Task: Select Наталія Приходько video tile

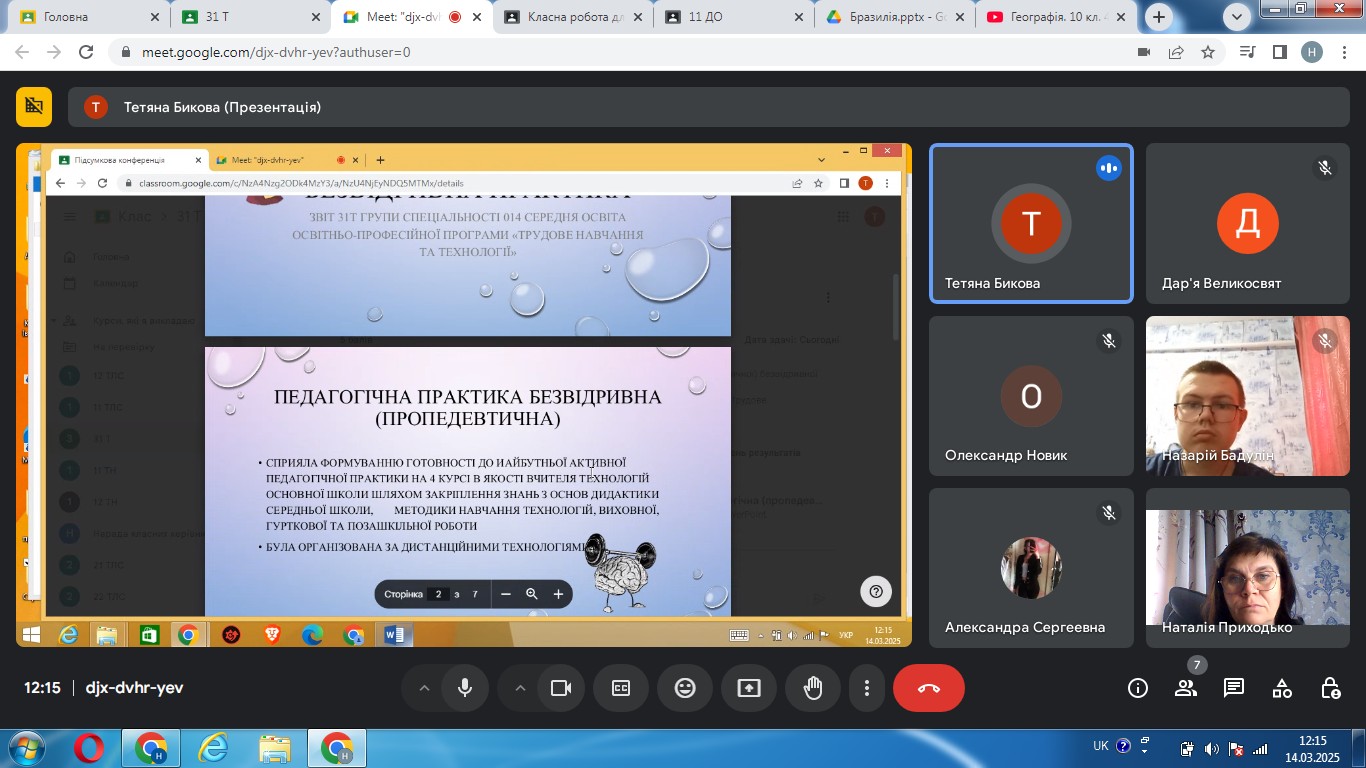Action: tap(1247, 567)
